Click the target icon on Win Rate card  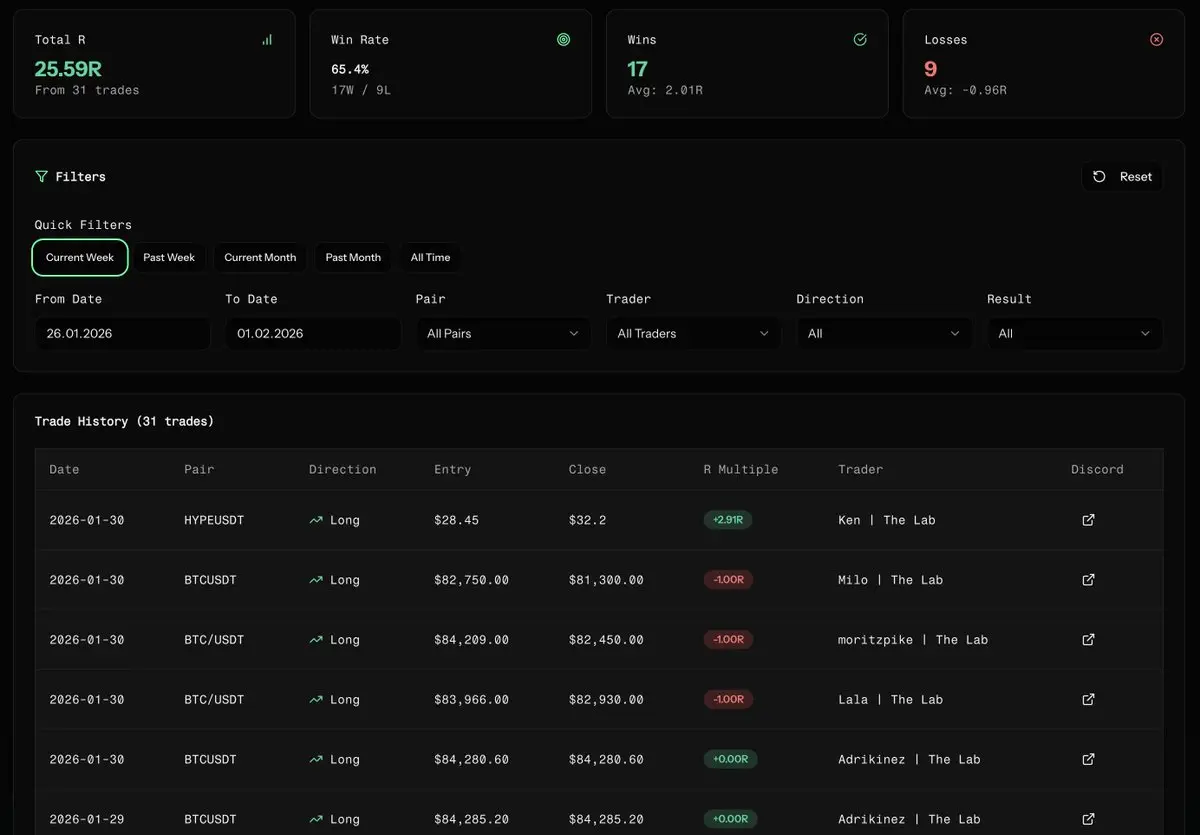point(564,40)
